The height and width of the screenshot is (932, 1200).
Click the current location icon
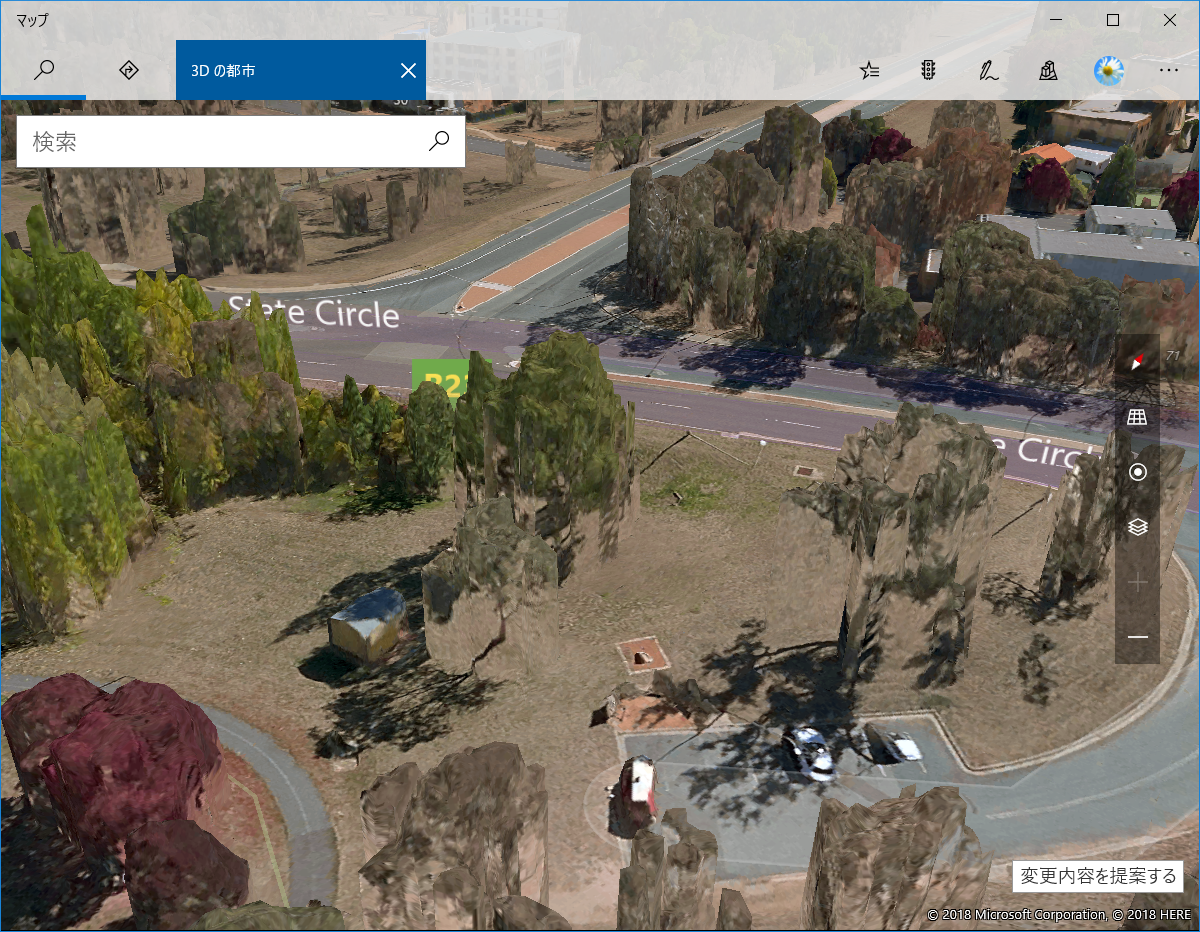point(1137,471)
